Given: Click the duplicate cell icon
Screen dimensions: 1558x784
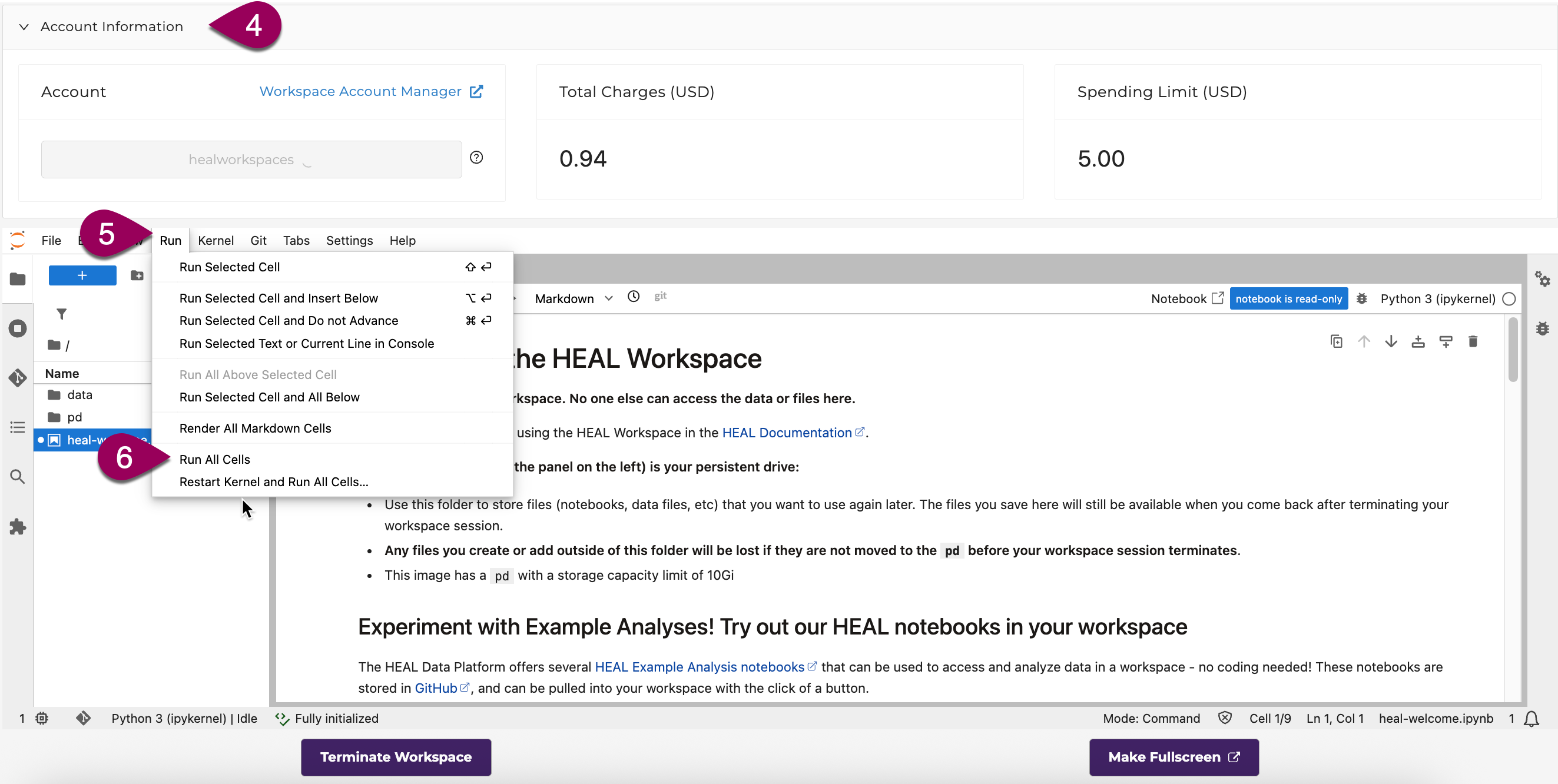Looking at the screenshot, I should pyautogui.click(x=1337, y=341).
